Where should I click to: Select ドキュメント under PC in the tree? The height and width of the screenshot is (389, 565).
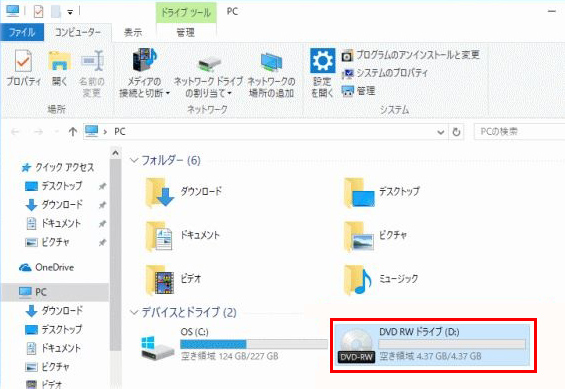tap(53, 348)
